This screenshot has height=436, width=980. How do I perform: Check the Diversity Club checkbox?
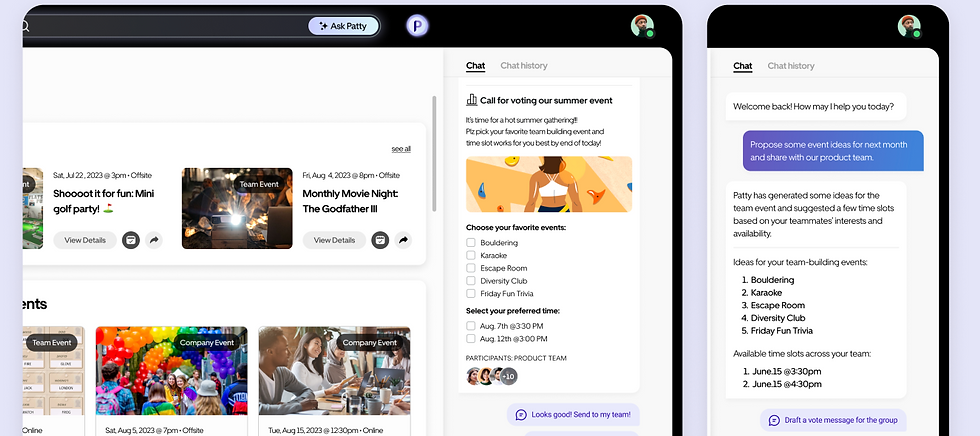[x=471, y=280]
